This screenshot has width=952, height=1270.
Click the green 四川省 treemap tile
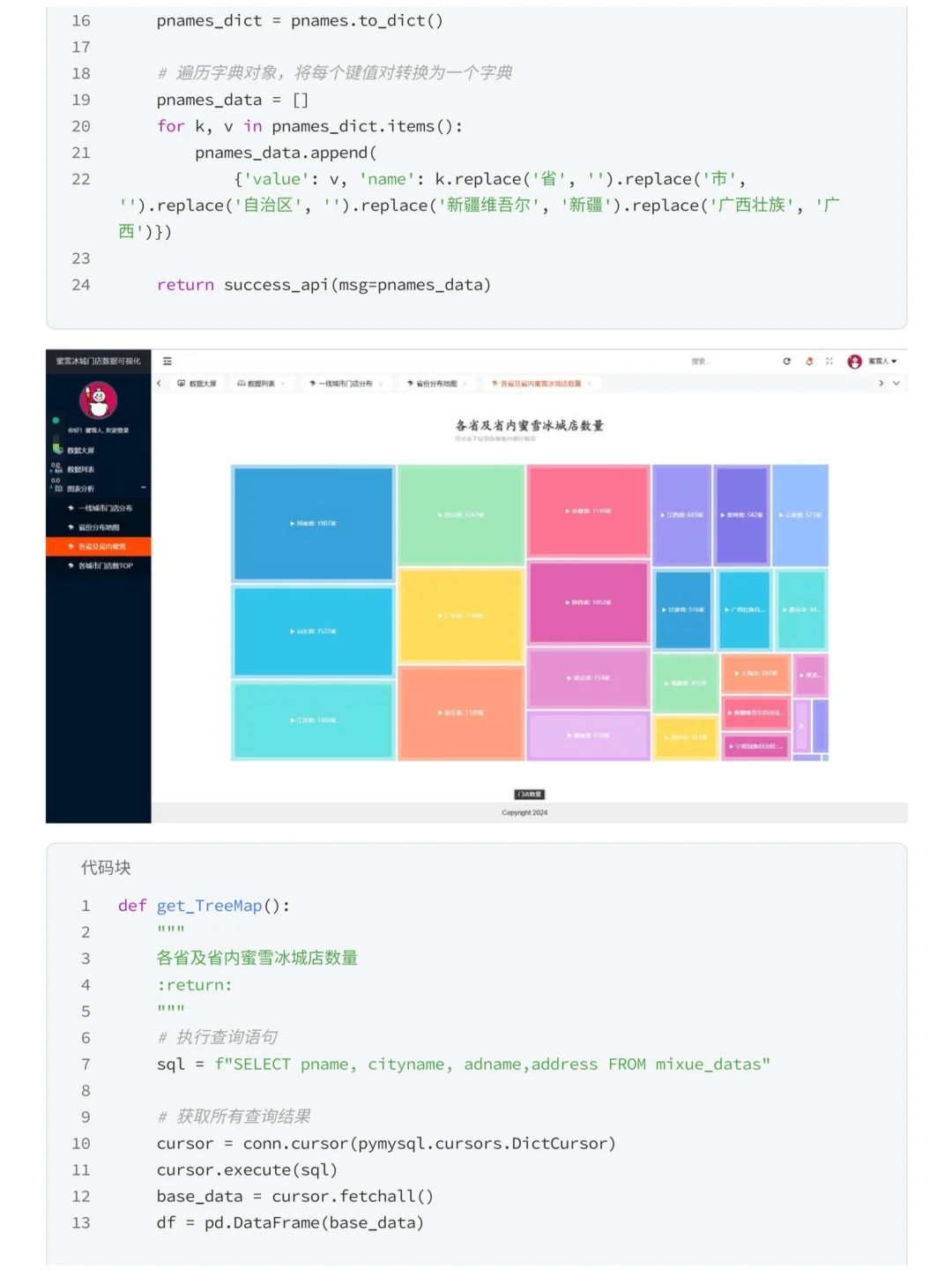click(461, 515)
